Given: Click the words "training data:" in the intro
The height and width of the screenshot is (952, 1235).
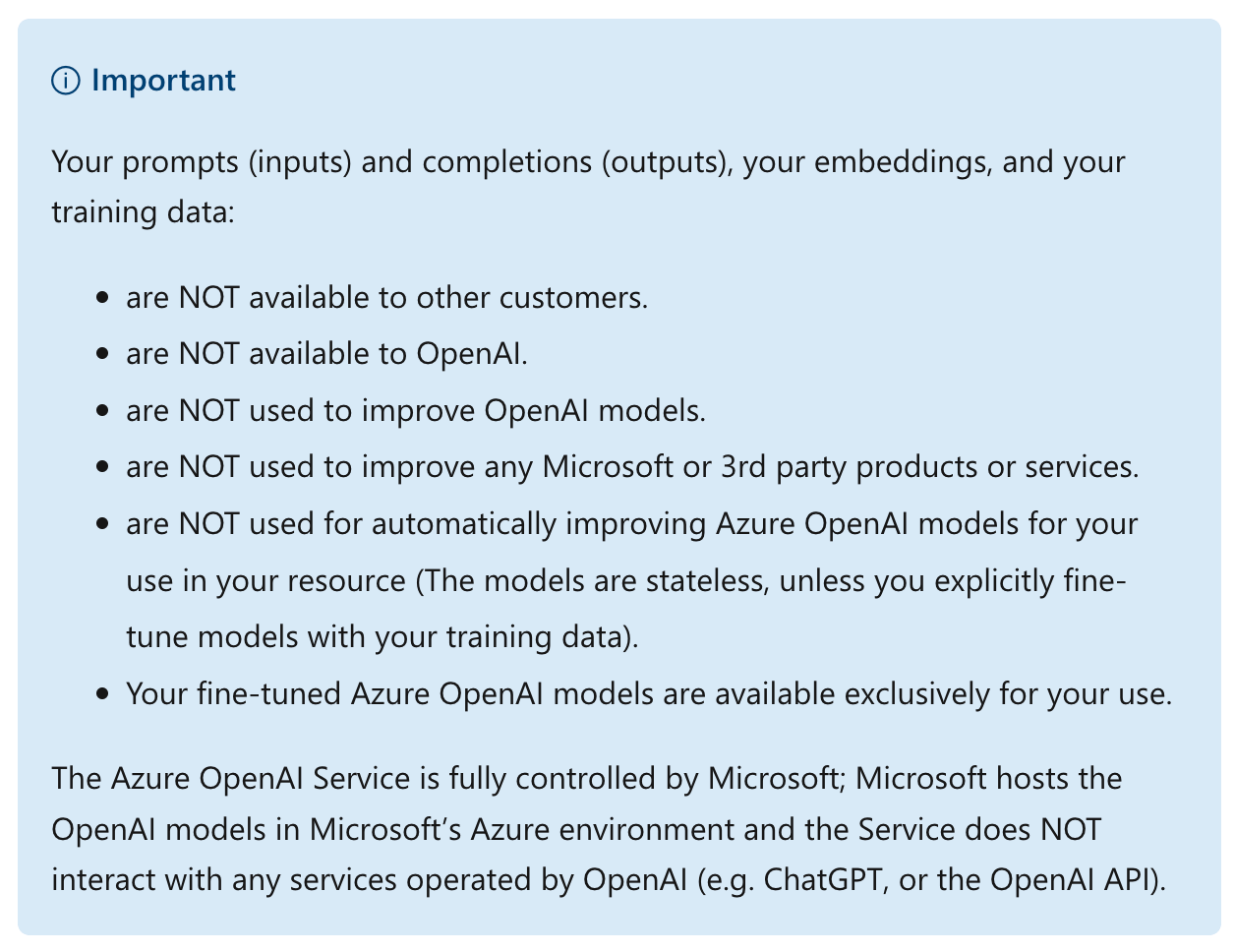Looking at the screenshot, I should click(143, 212).
